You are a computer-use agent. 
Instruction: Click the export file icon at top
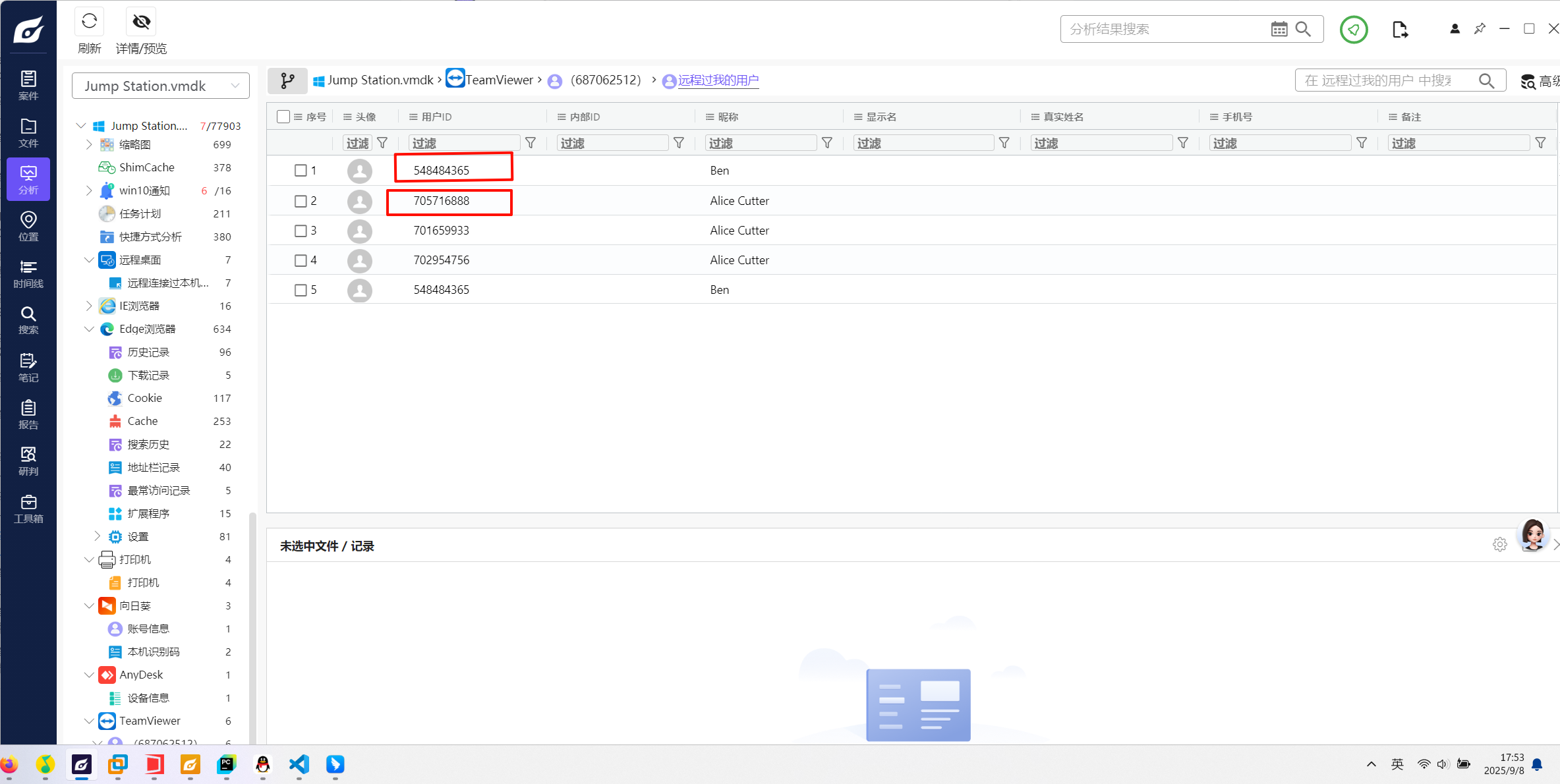click(x=1400, y=30)
